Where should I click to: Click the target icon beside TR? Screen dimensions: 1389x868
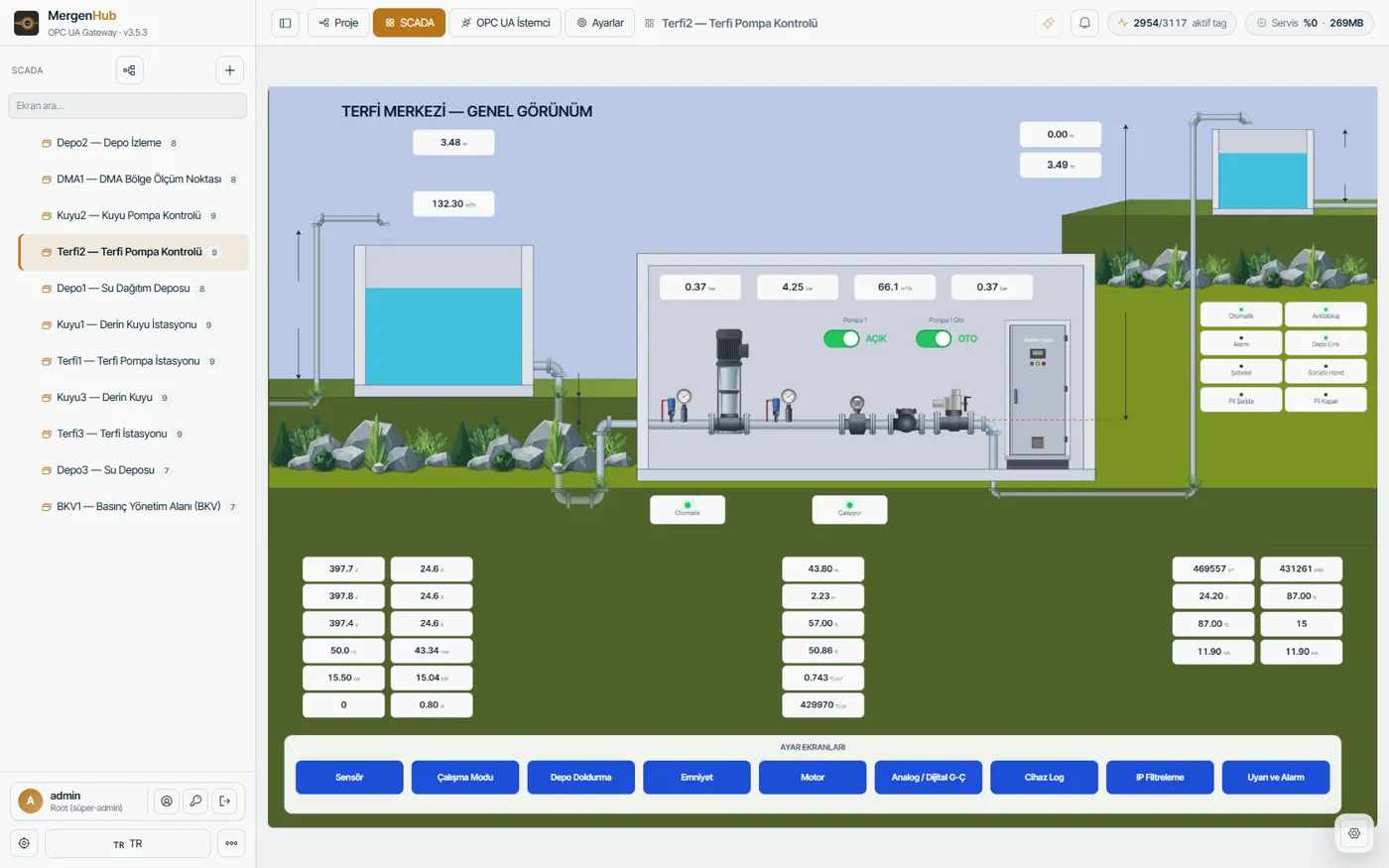(24, 843)
